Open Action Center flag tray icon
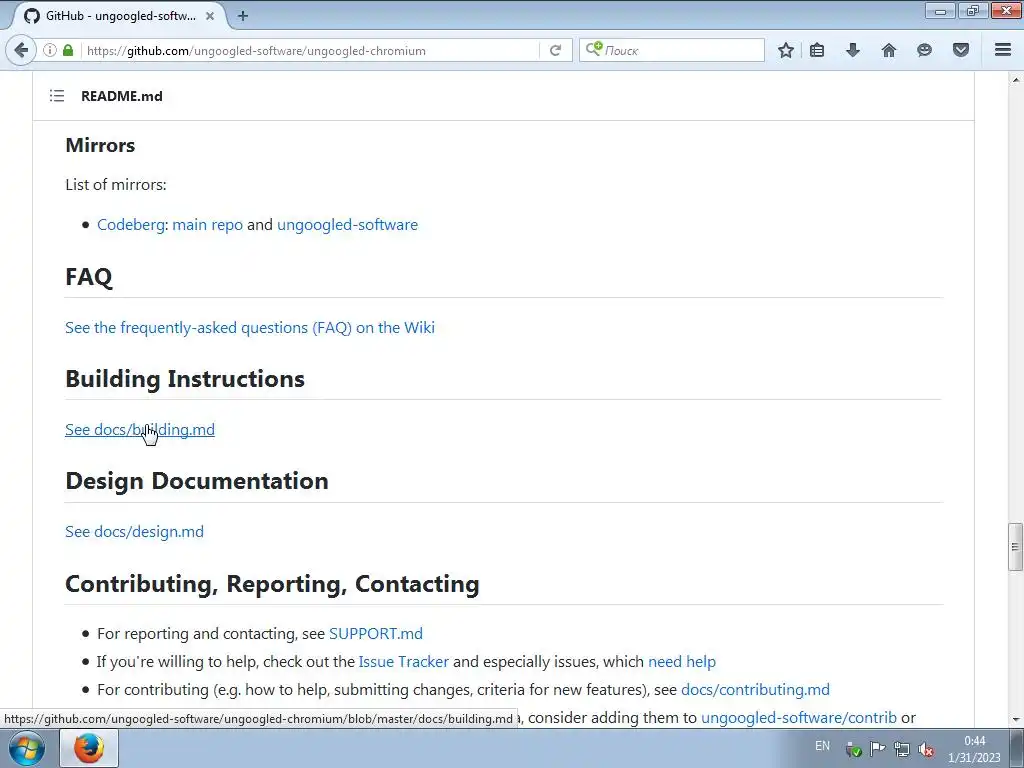 (x=878, y=749)
